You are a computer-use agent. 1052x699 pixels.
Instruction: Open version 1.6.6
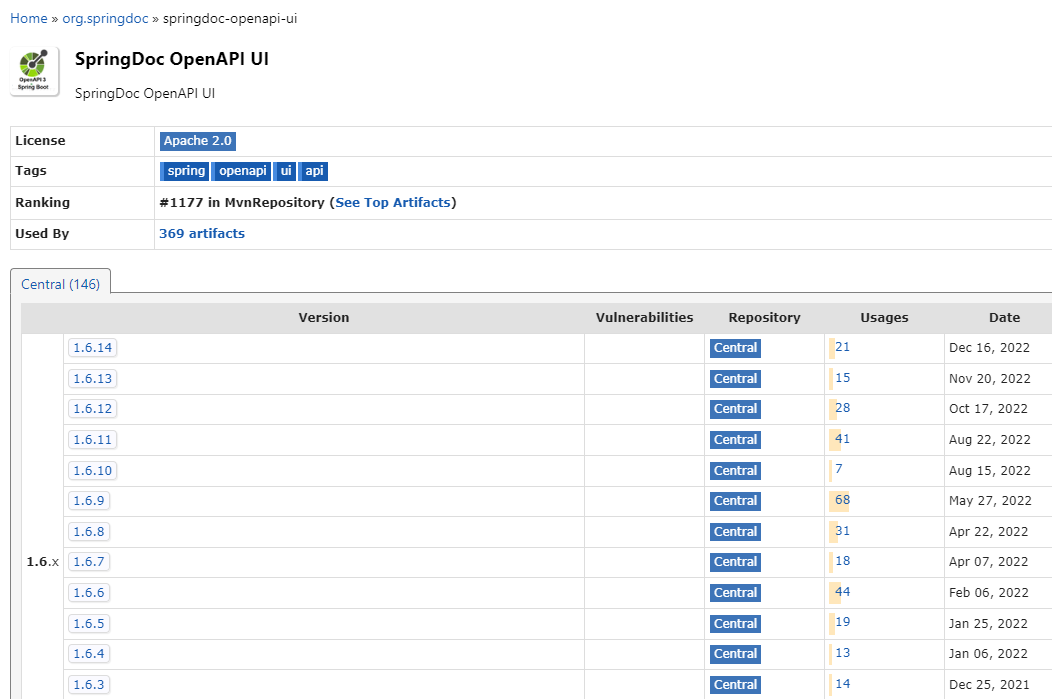[x=89, y=593]
